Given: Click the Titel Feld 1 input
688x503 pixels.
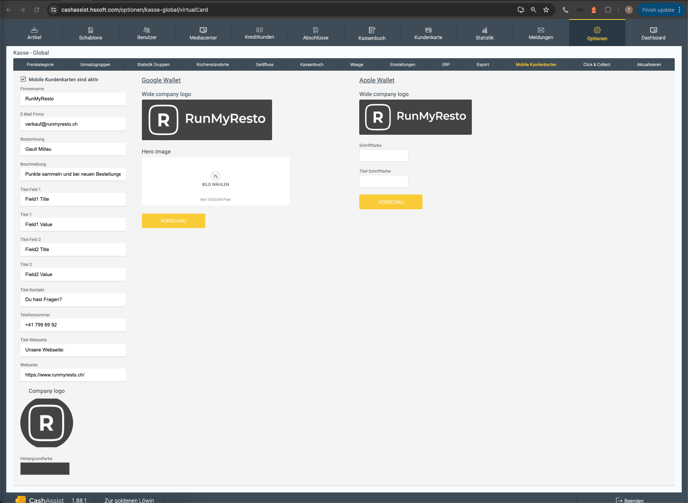Looking at the screenshot, I should click(x=73, y=199).
